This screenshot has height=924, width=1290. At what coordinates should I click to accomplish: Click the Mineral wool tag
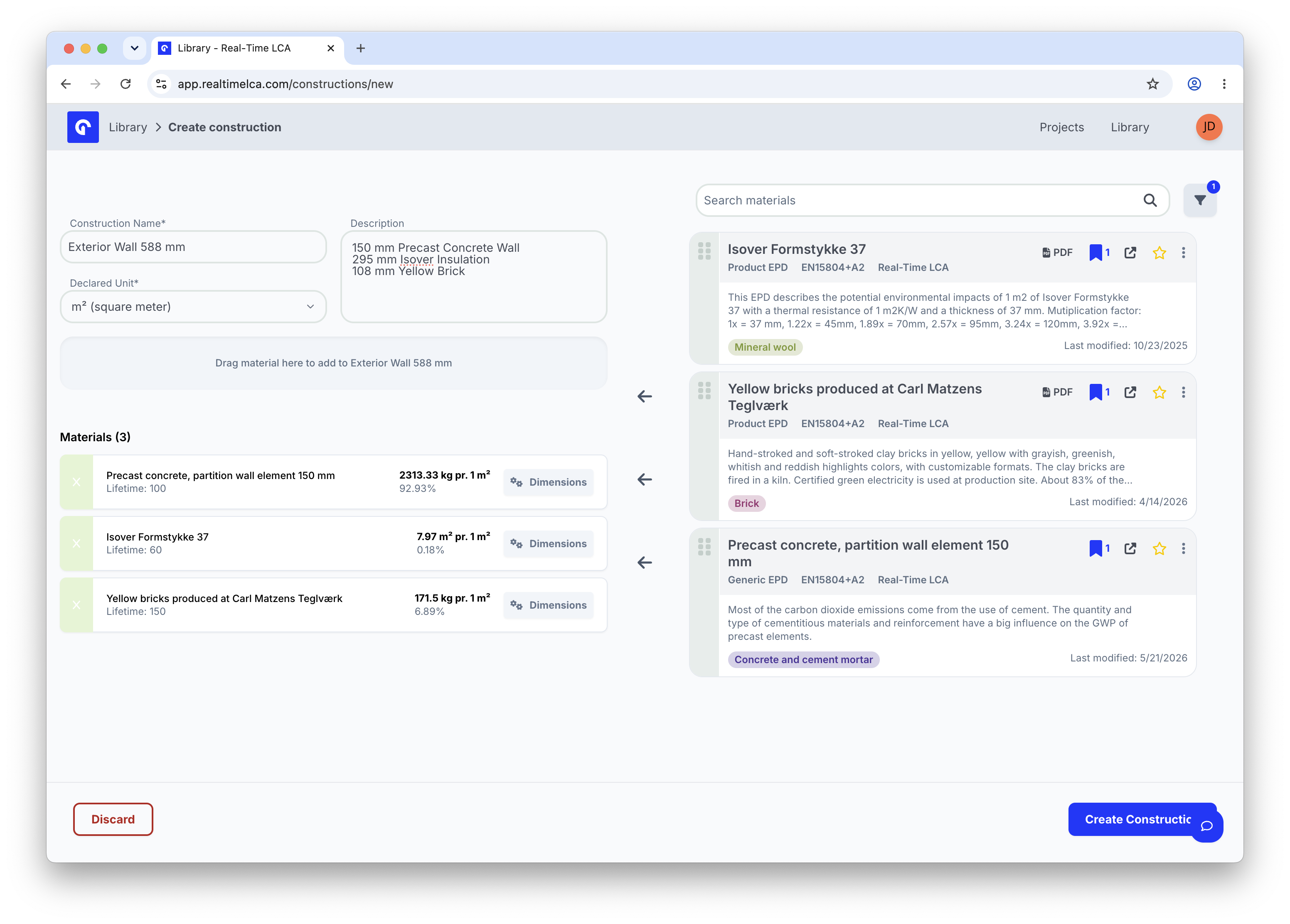coord(765,347)
